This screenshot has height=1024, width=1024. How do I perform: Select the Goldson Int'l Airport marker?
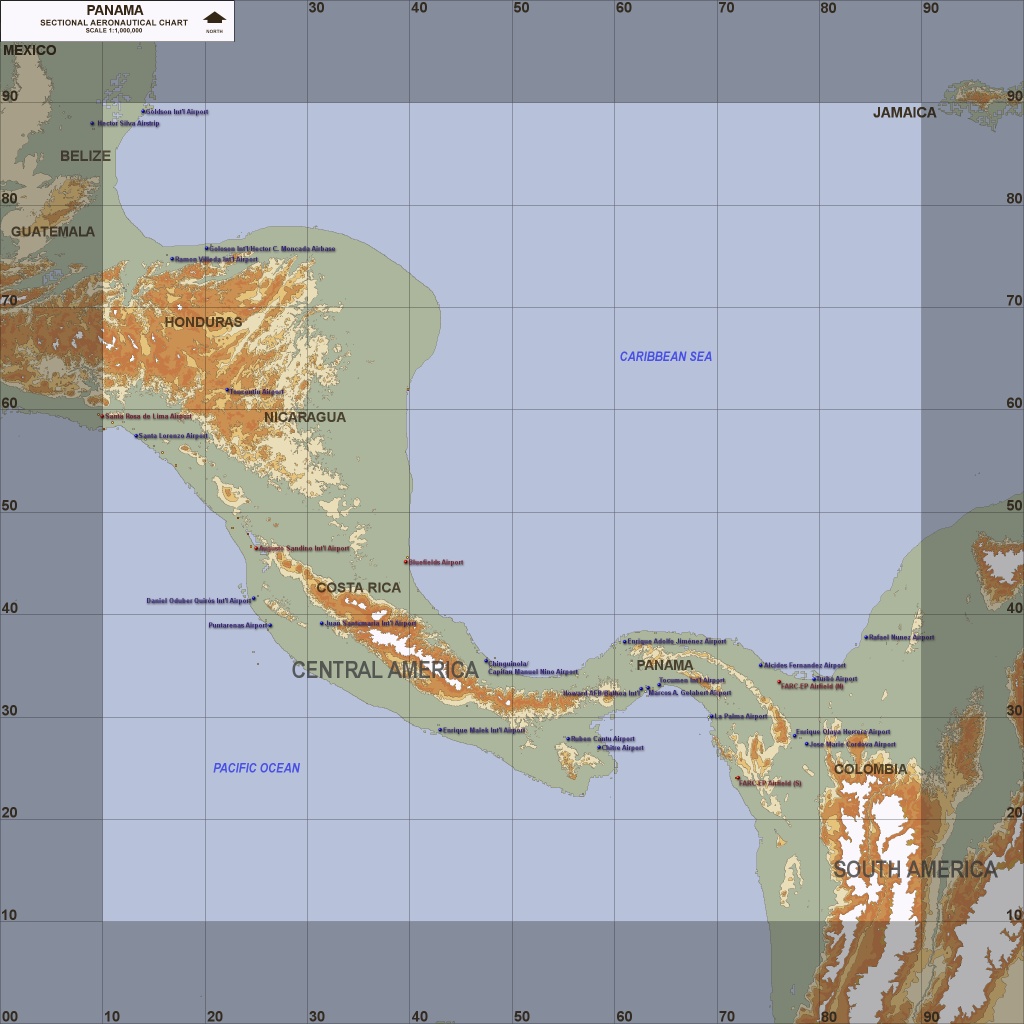point(143,111)
